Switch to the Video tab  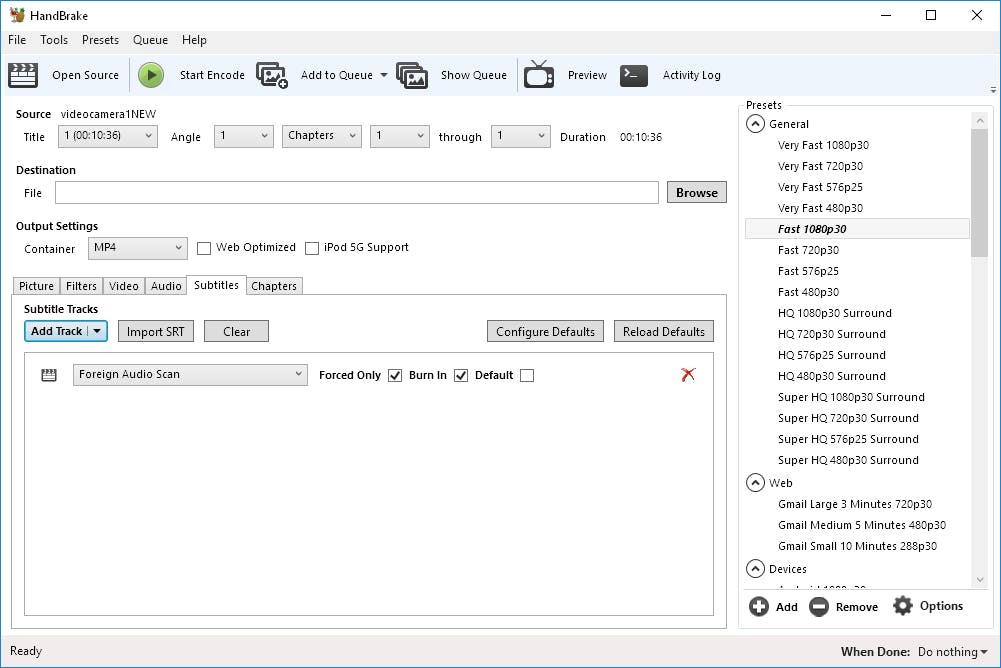tap(124, 286)
